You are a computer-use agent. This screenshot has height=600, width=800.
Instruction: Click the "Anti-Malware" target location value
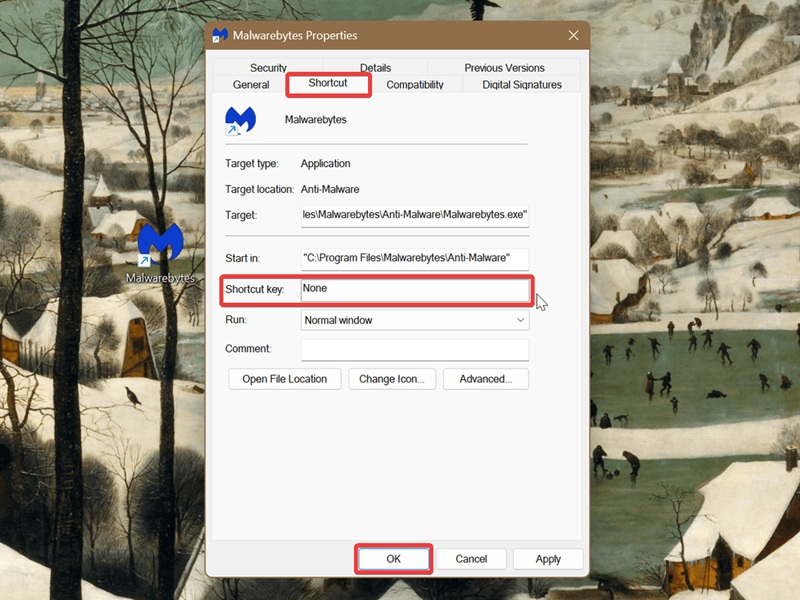click(x=330, y=189)
